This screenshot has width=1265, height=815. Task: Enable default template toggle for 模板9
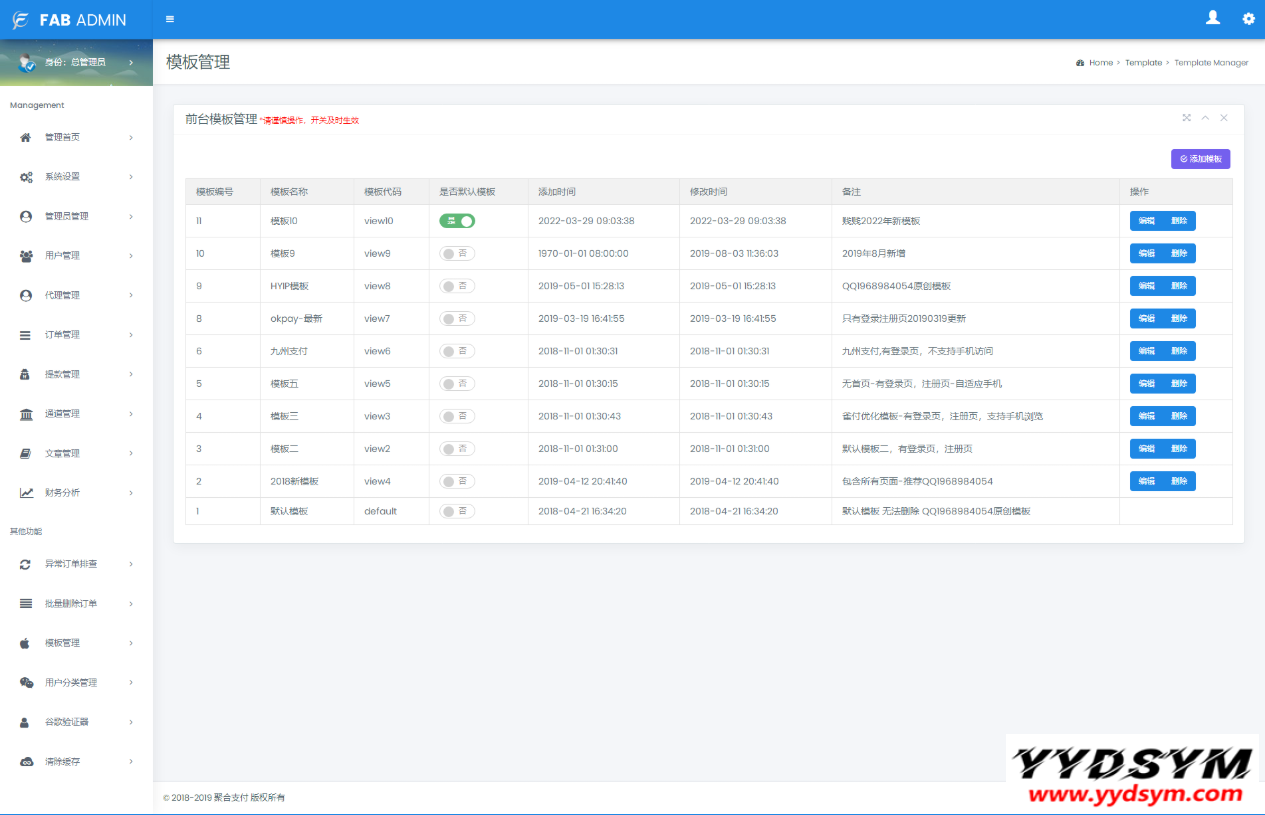tap(457, 254)
